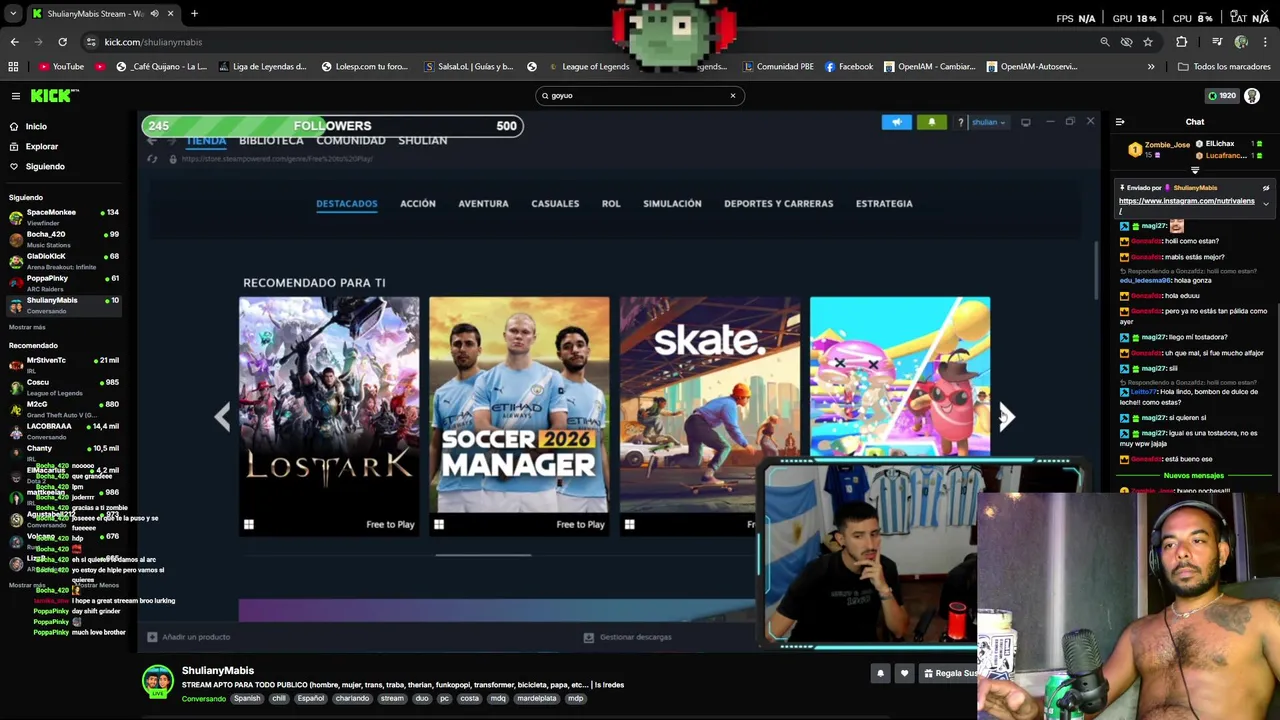Click the Steam Big Picture monitor icon
1280x720 pixels.
tap(1025, 122)
